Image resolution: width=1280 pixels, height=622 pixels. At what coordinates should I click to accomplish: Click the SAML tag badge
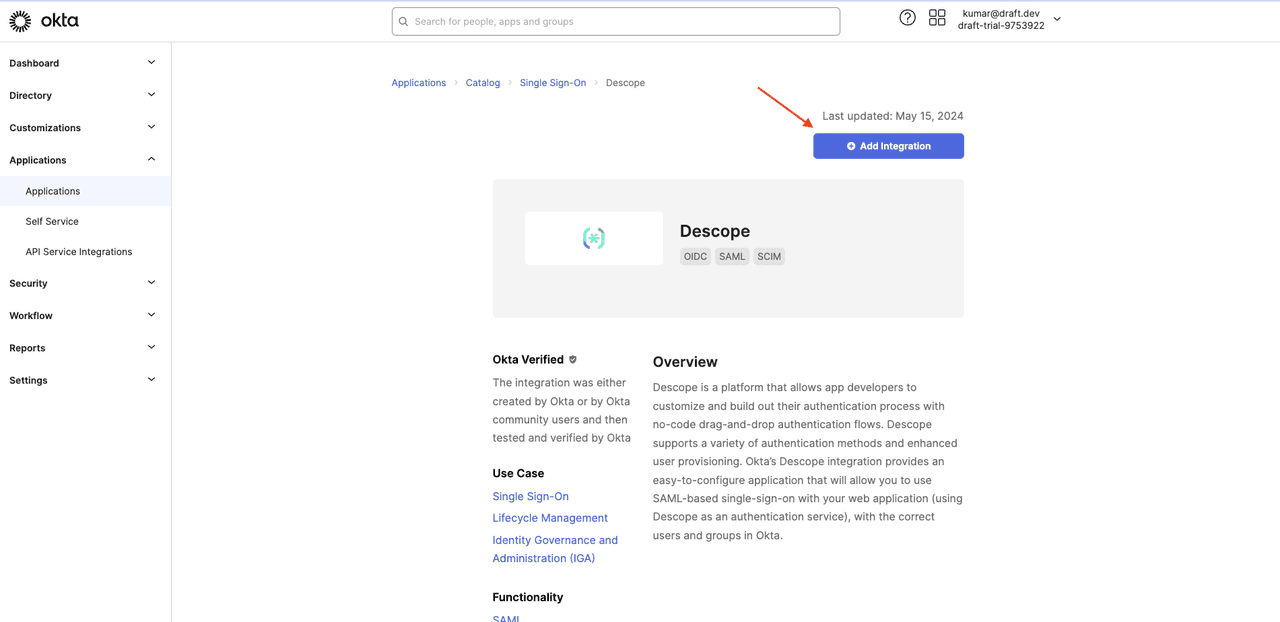732,257
